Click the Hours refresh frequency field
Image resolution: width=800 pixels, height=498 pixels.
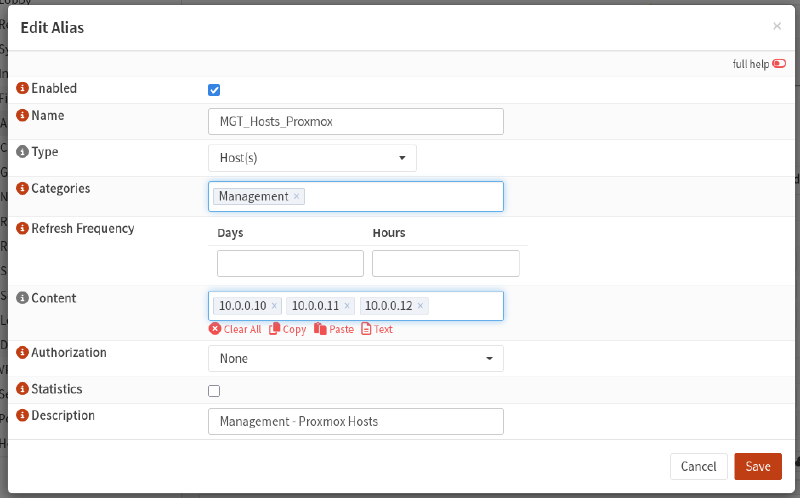[446, 263]
